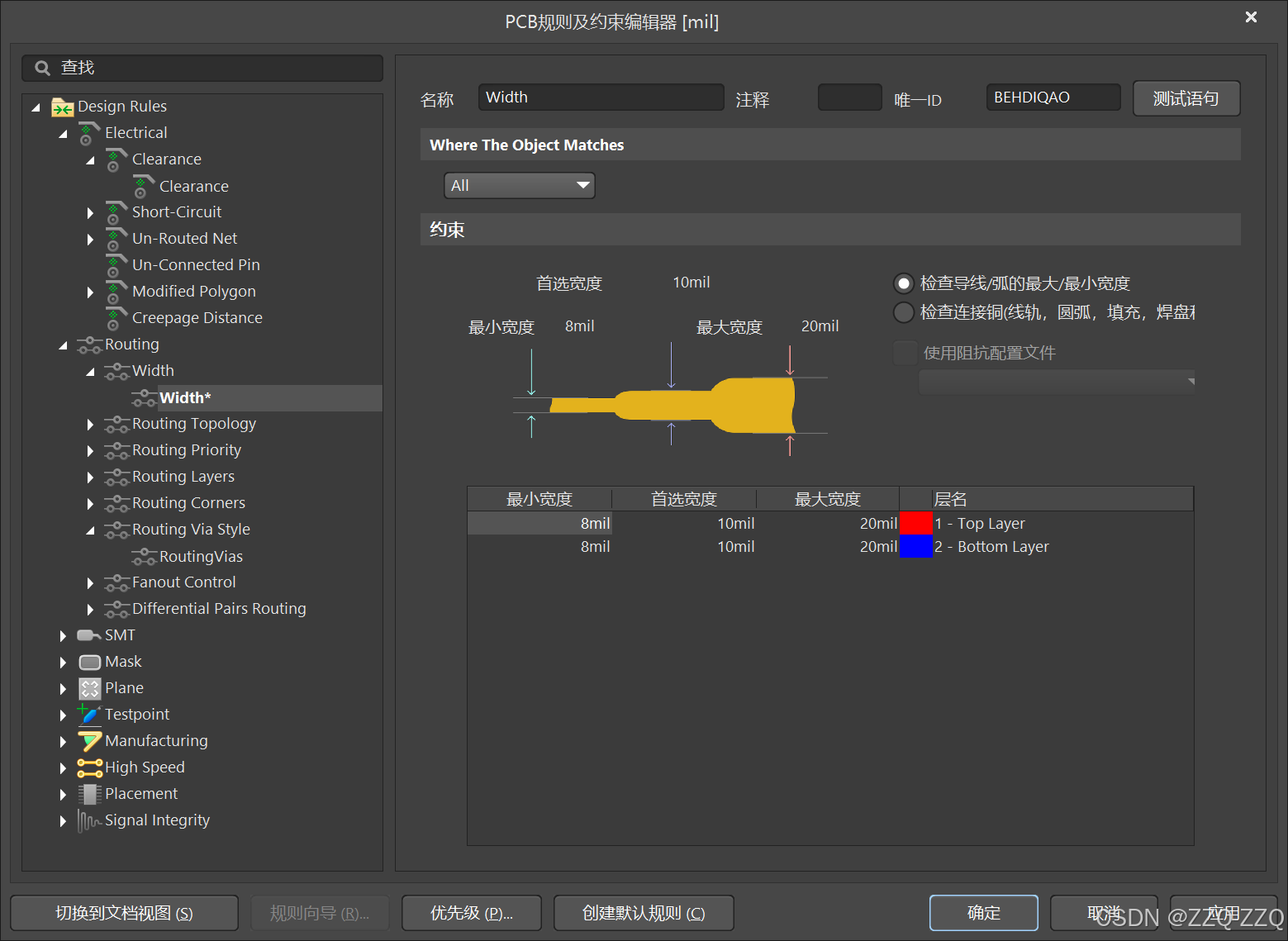
Task: Click the Routing category icon
Action: [89, 345]
